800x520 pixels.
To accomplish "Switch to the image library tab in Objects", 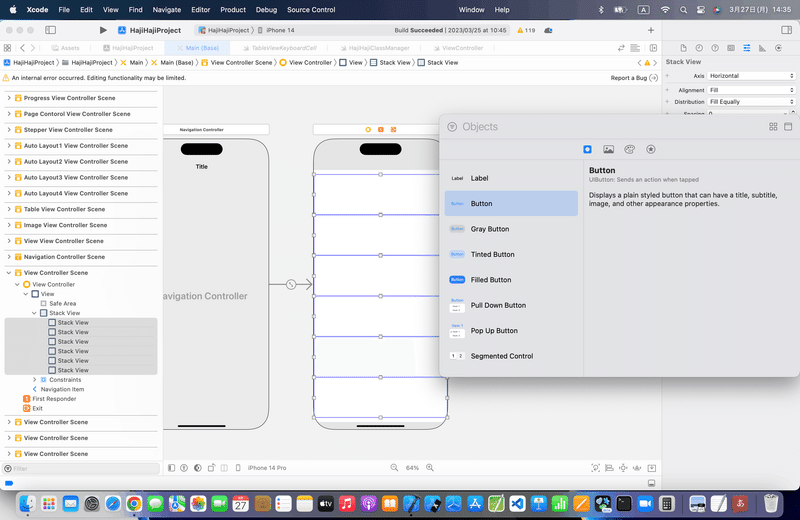I will tap(608, 150).
